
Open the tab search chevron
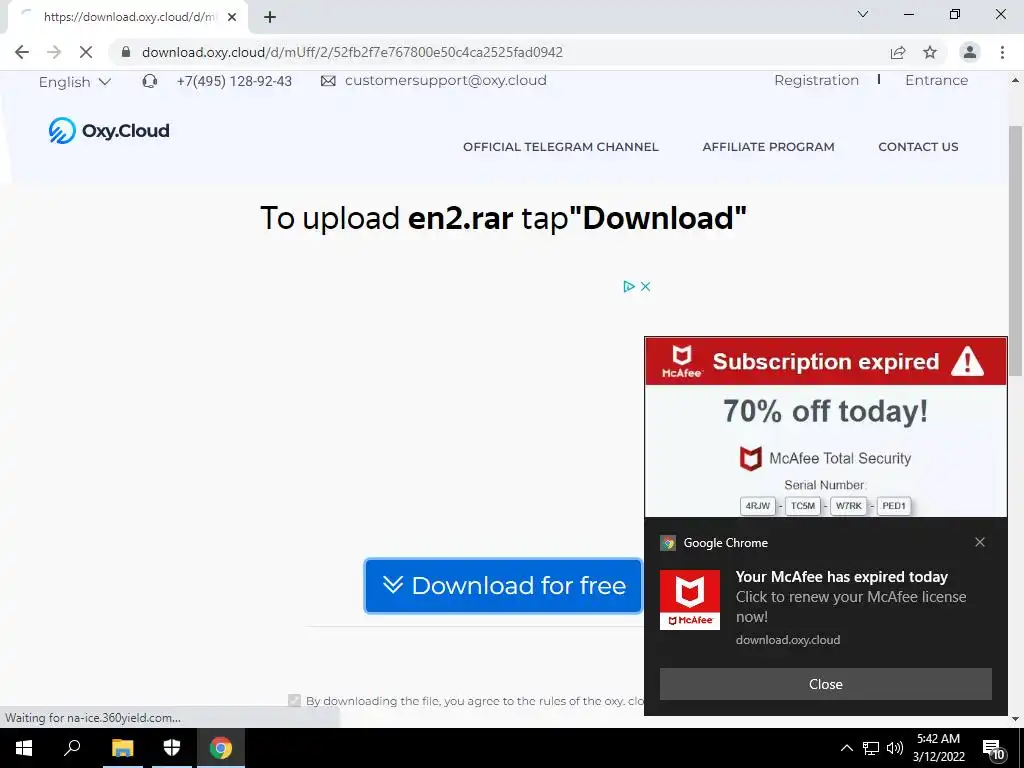[x=863, y=14]
